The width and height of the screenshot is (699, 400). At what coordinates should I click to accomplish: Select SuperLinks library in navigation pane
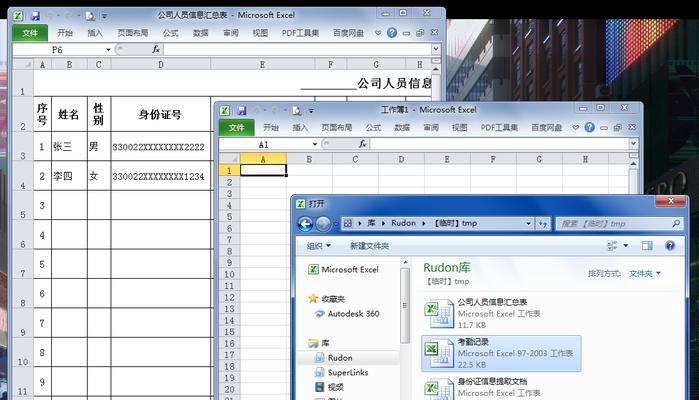[x=341, y=372]
